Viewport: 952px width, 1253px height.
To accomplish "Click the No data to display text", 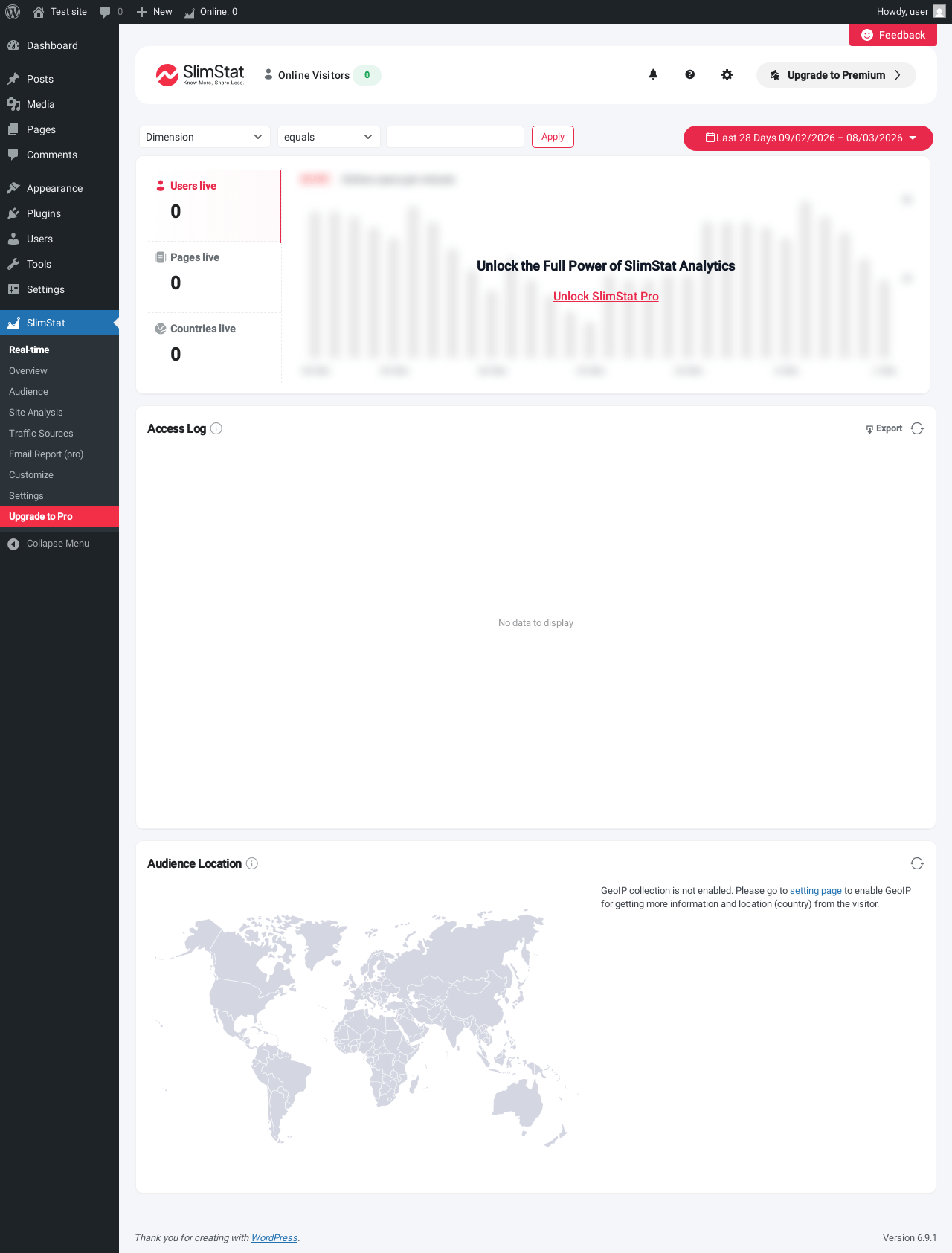I will click(x=535, y=623).
